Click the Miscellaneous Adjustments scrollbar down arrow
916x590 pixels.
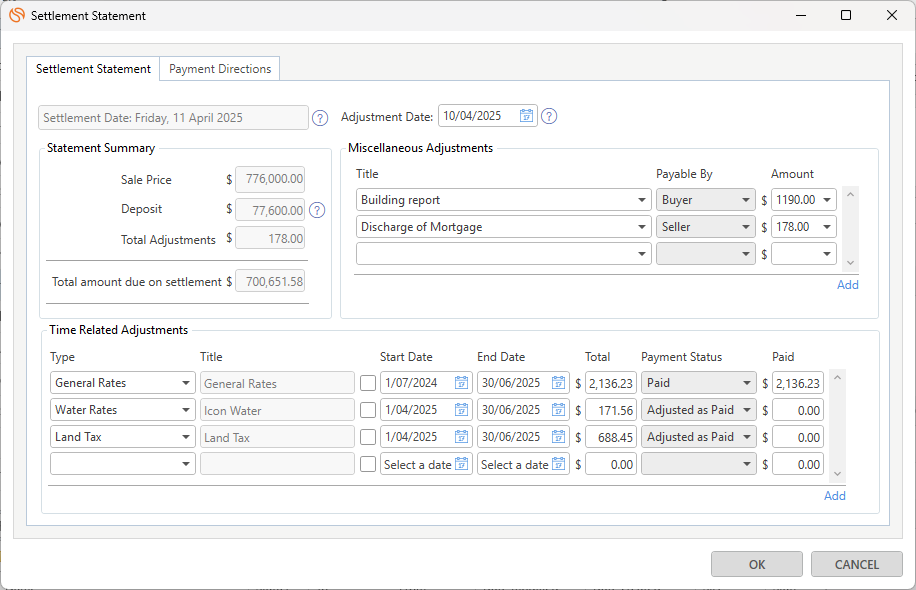[850, 263]
